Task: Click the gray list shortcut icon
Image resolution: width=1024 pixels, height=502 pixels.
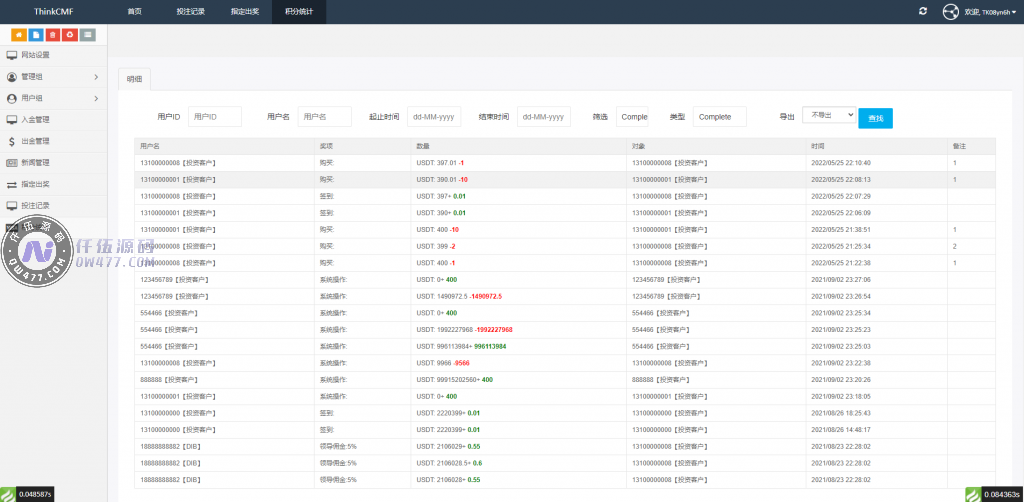Action: point(88,35)
